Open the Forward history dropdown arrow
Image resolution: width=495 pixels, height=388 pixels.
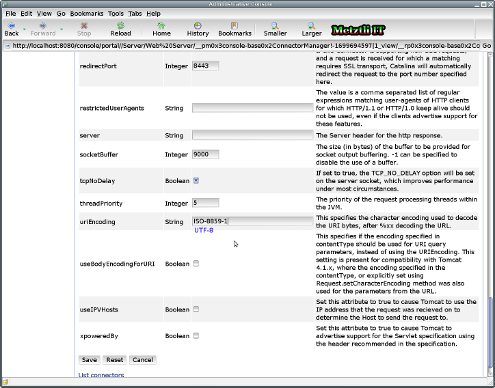(62, 29)
